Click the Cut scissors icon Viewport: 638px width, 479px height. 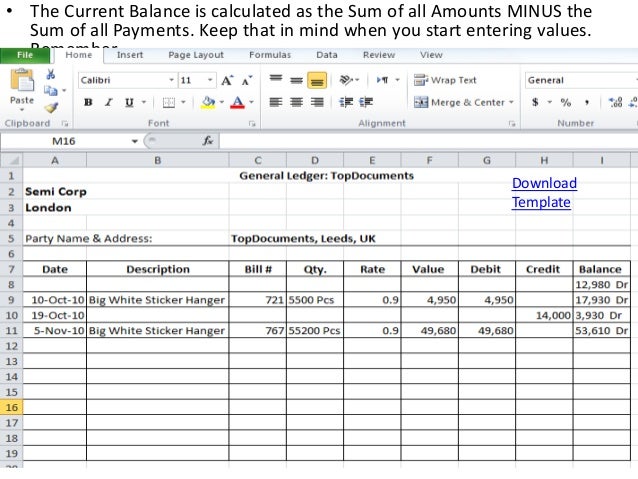(51, 74)
